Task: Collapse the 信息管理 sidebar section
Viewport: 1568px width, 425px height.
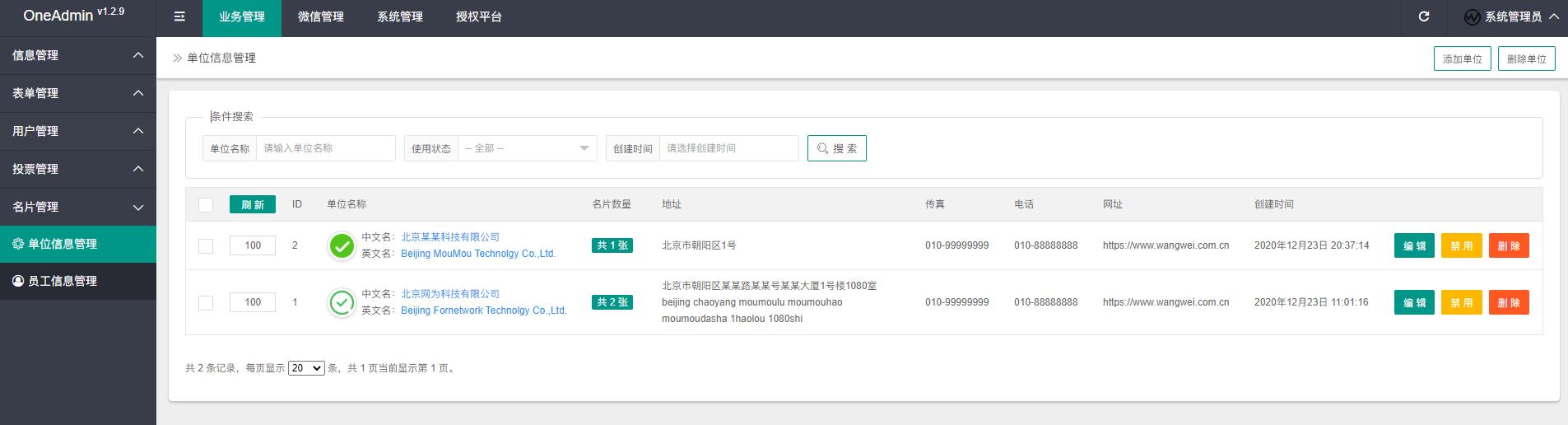Action: pyautogui.click(x=78, y=55)
